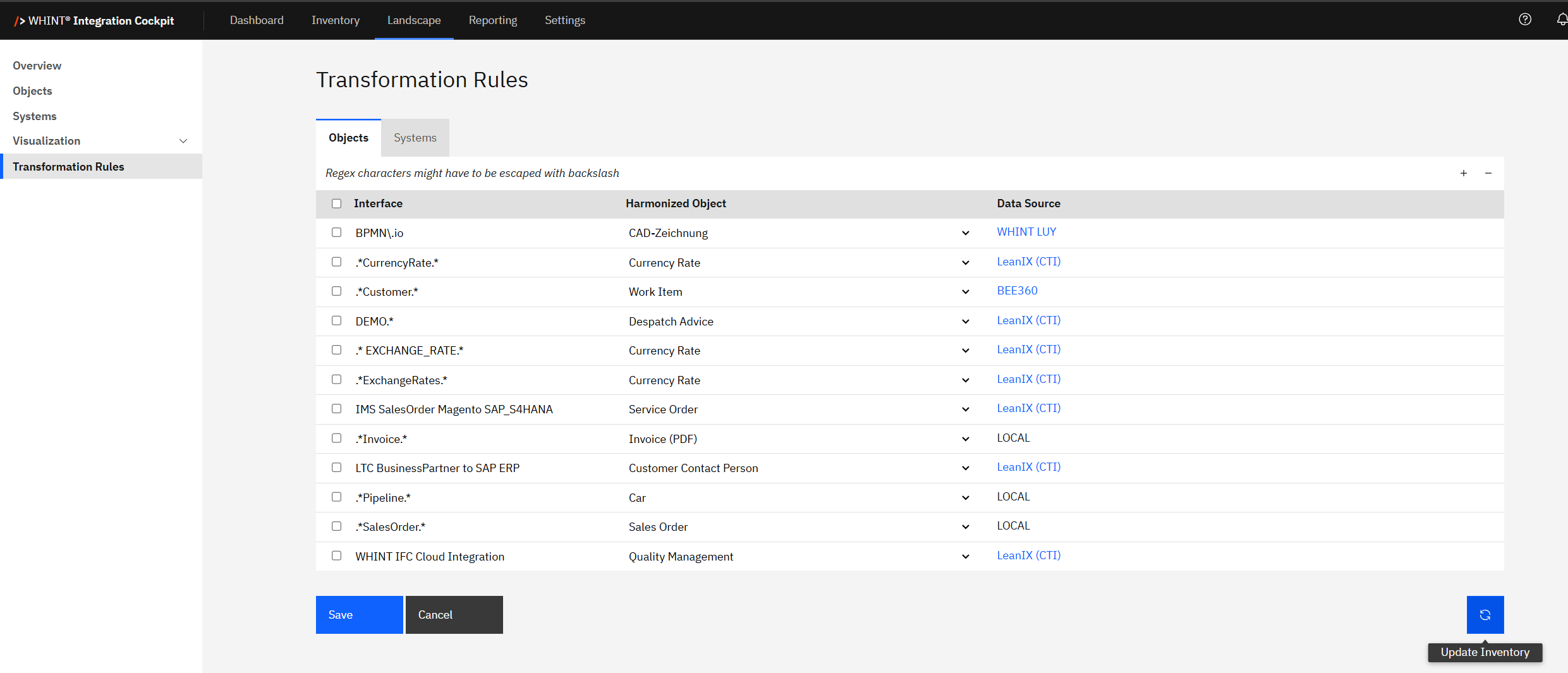
Task: Click the Save button
Action: pyautogui.click(x=359, y=614)
